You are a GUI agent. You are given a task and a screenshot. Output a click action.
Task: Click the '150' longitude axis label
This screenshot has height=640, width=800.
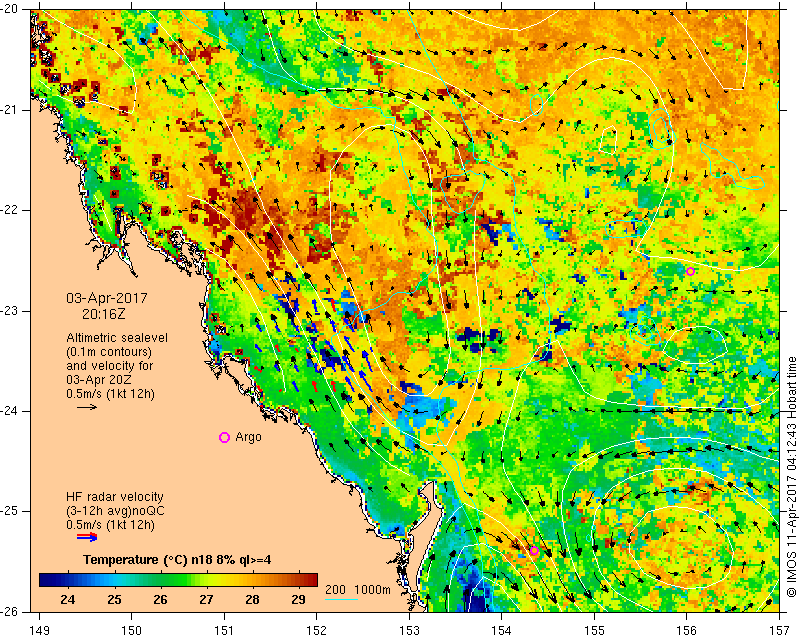pyautogui.click(x=132, y=631)
